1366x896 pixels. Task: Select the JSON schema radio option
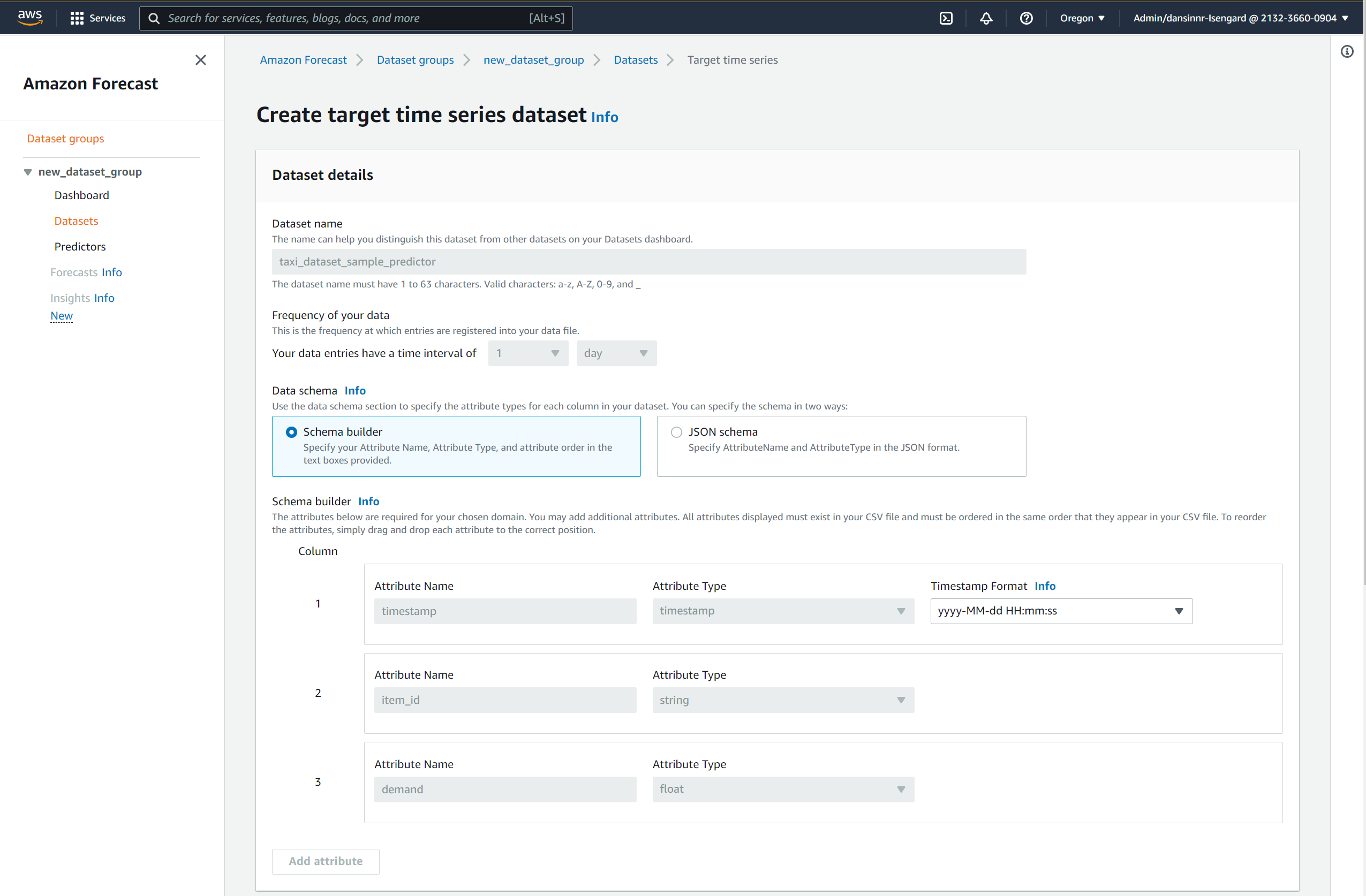coord(676,432)
